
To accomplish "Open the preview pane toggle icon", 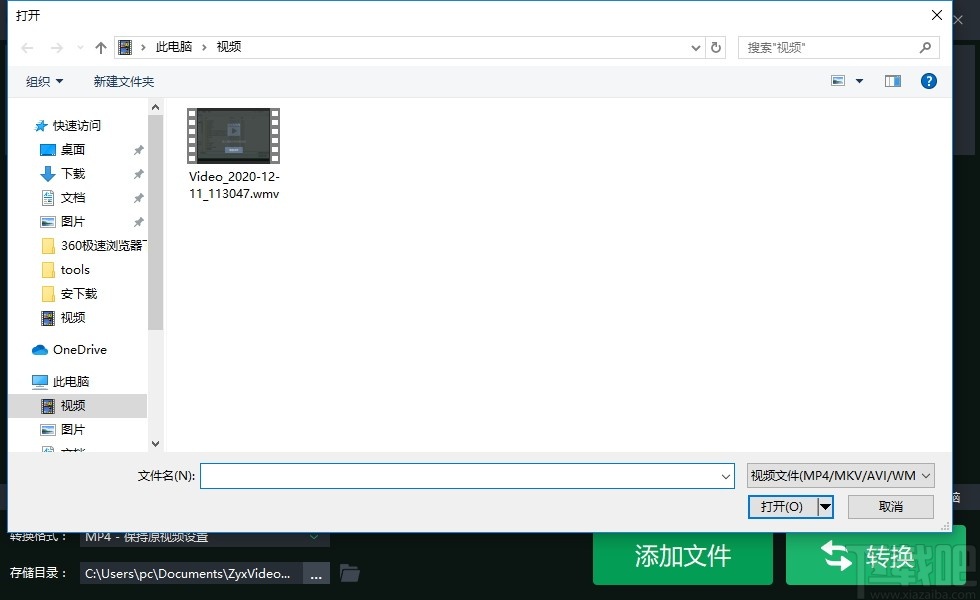I will click(892, 81).
